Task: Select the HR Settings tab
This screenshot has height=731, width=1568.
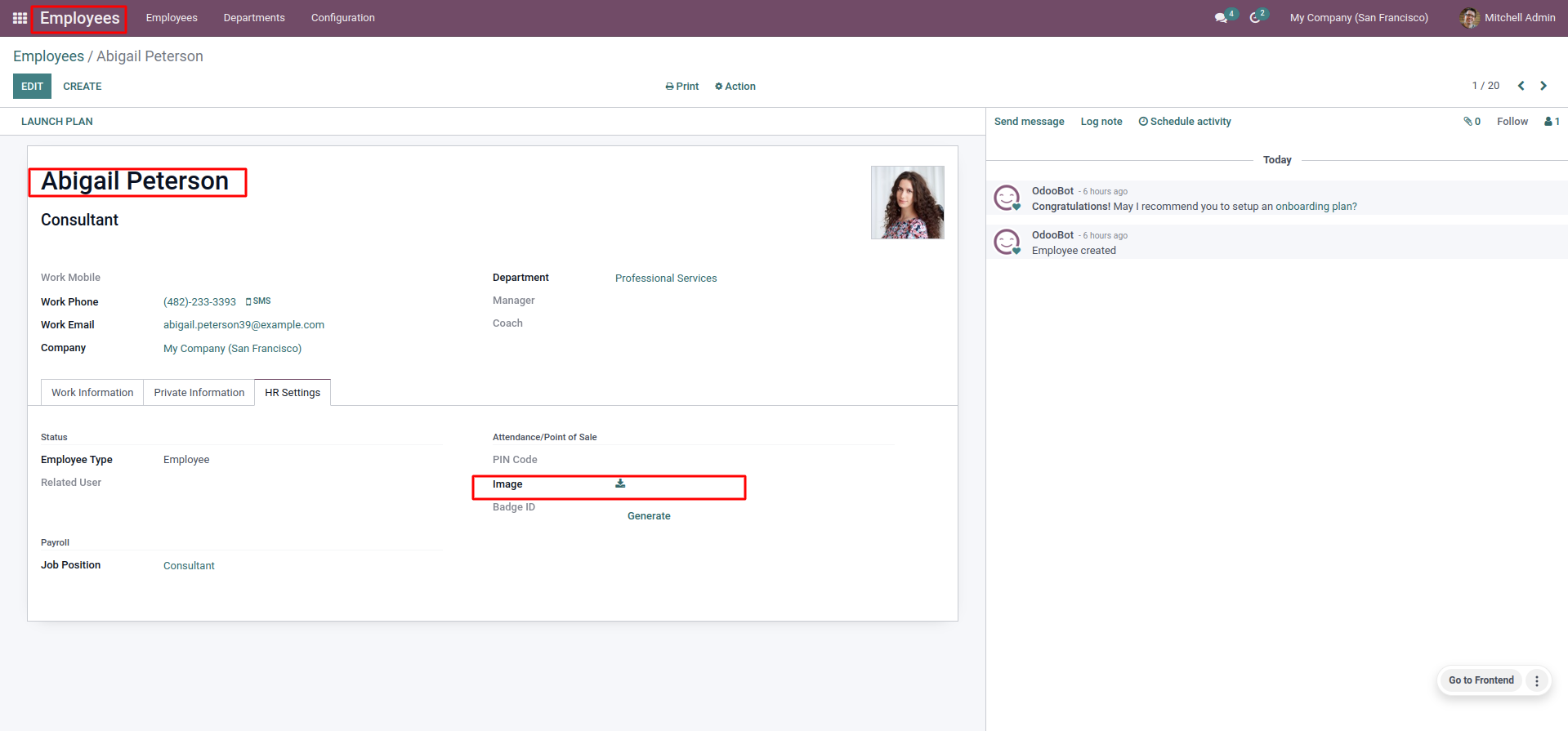Action: click(x=293, y=393)
